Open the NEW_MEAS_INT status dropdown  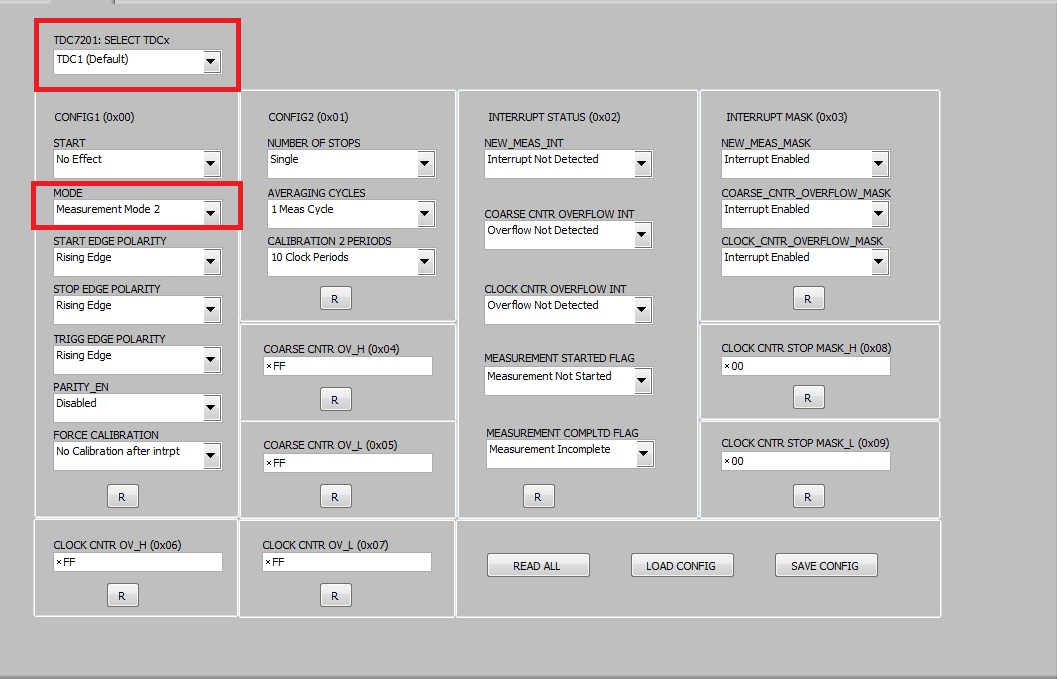pyautogui.click(x=642, y=164)
